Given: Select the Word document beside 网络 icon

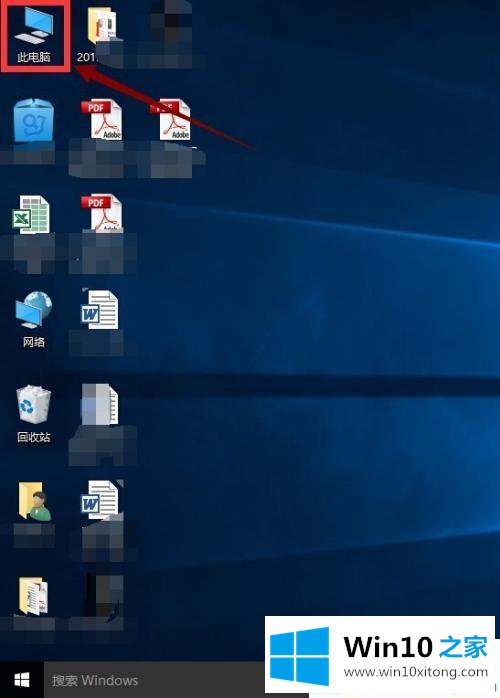Looking at the screenshot, I should click(x=100, y=310).
